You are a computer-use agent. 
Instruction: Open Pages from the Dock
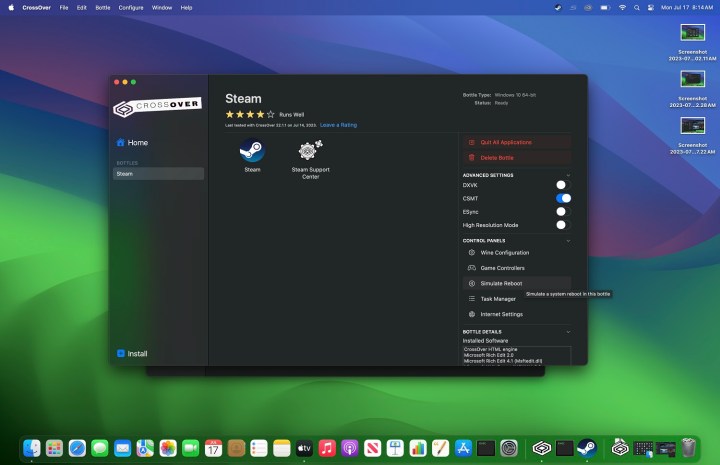coord(441,448)
